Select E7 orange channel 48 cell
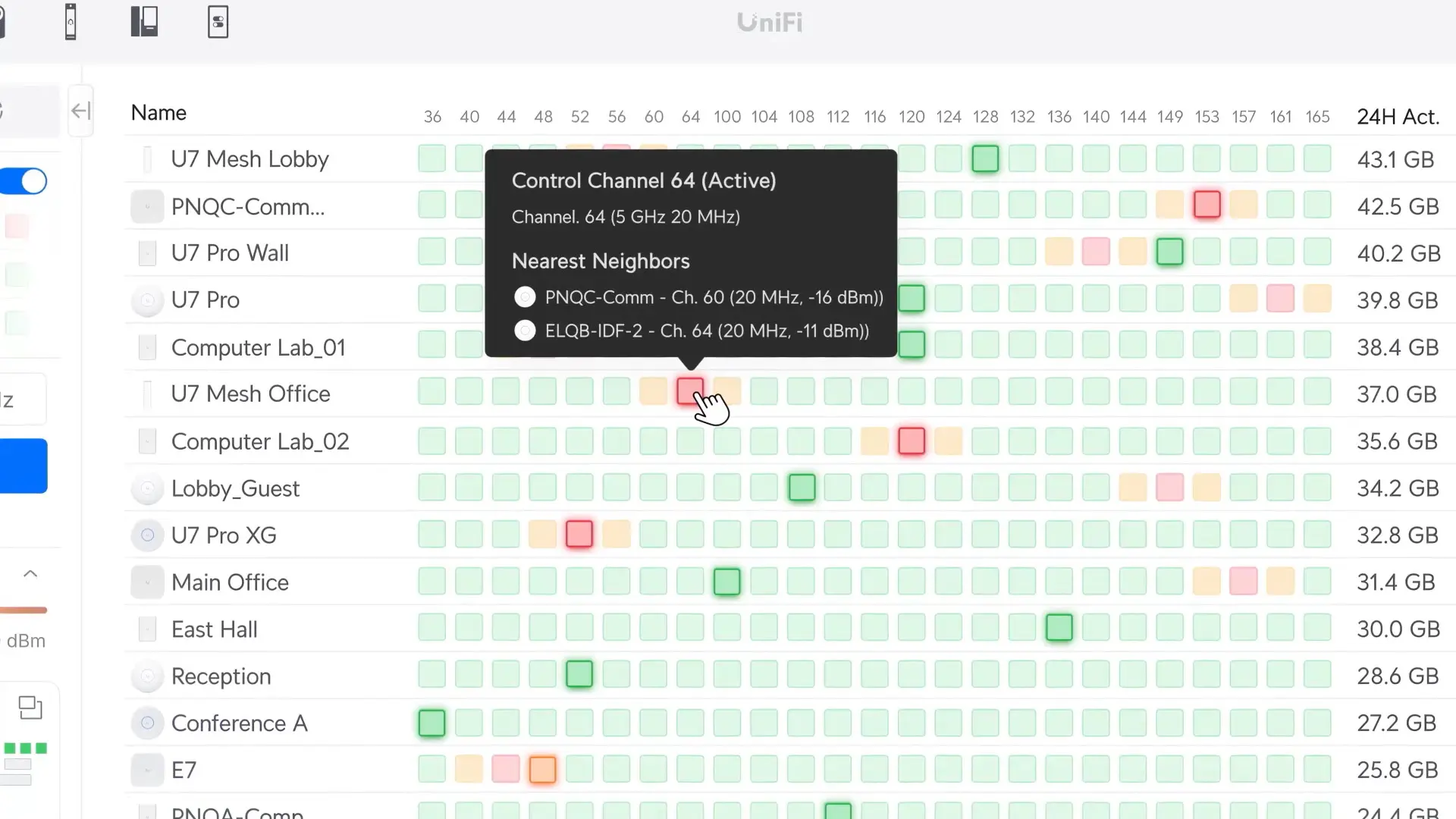 pyautogui.click(x=542, y=770)
